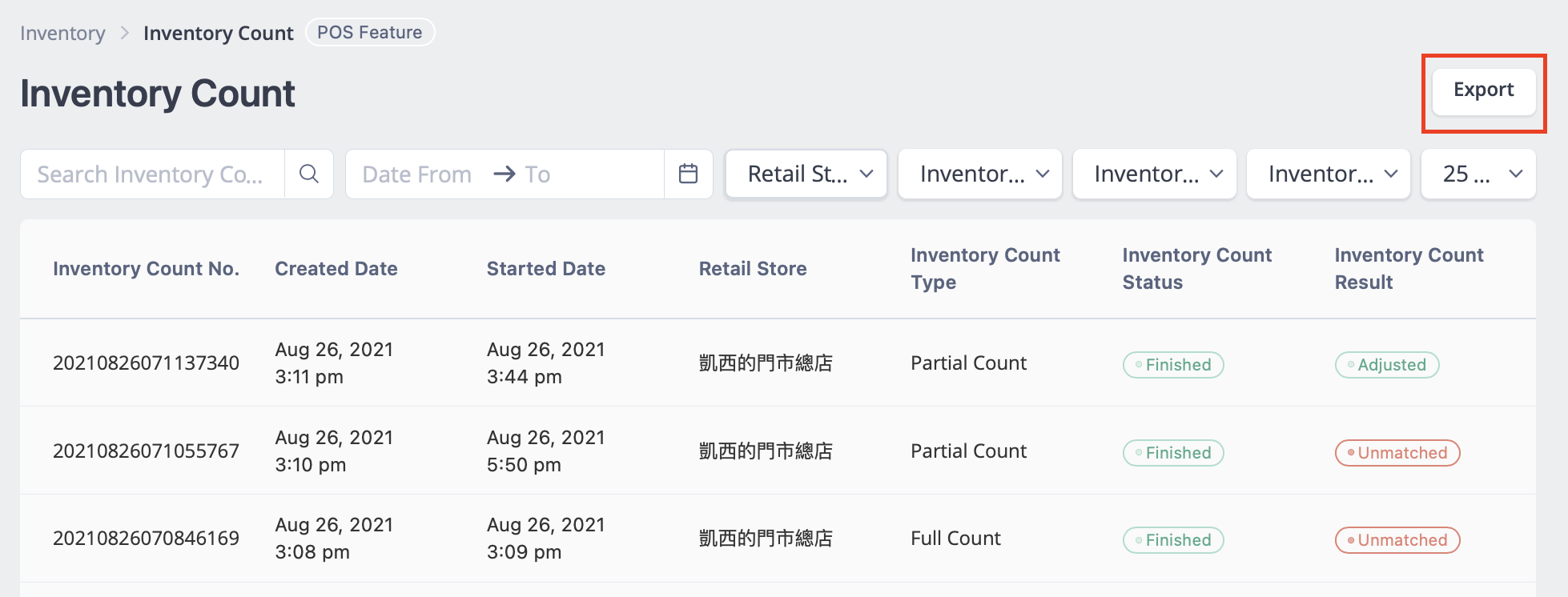Open inventory count 20210826071137340

(x=146, y=363)
